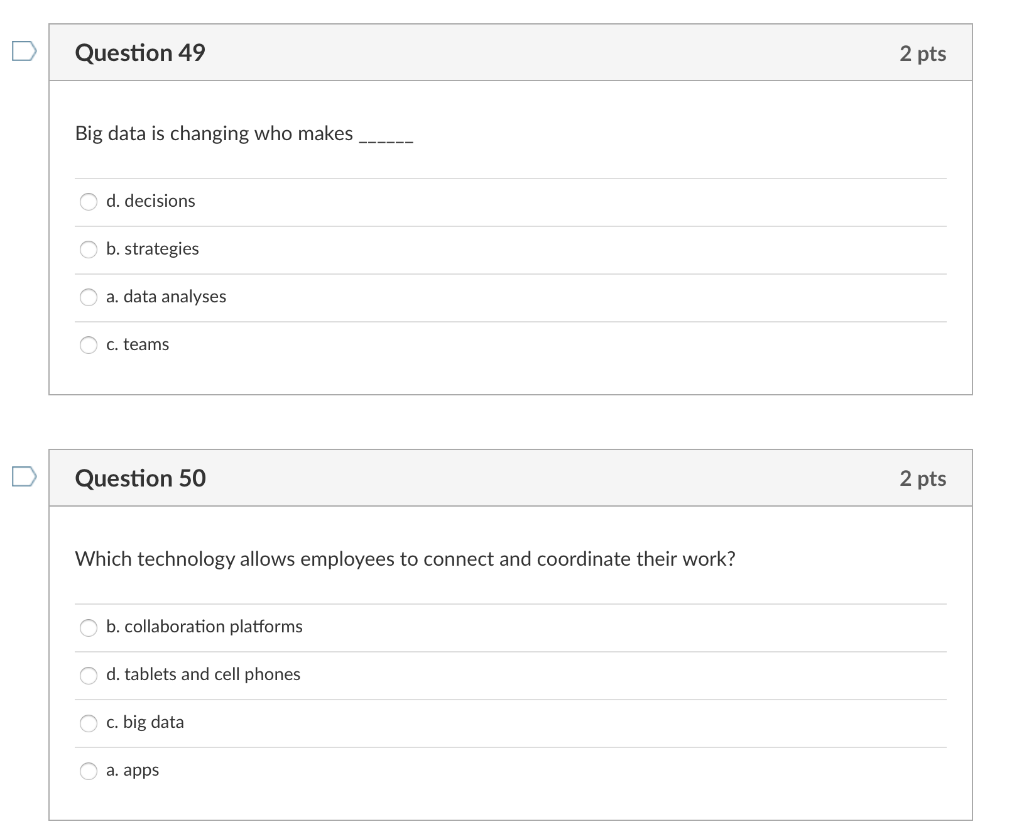The width and height of the screenshot is (1024, 836).
Task: Click the answer text 'd. decisions'
Action: (x=150, y=202)
